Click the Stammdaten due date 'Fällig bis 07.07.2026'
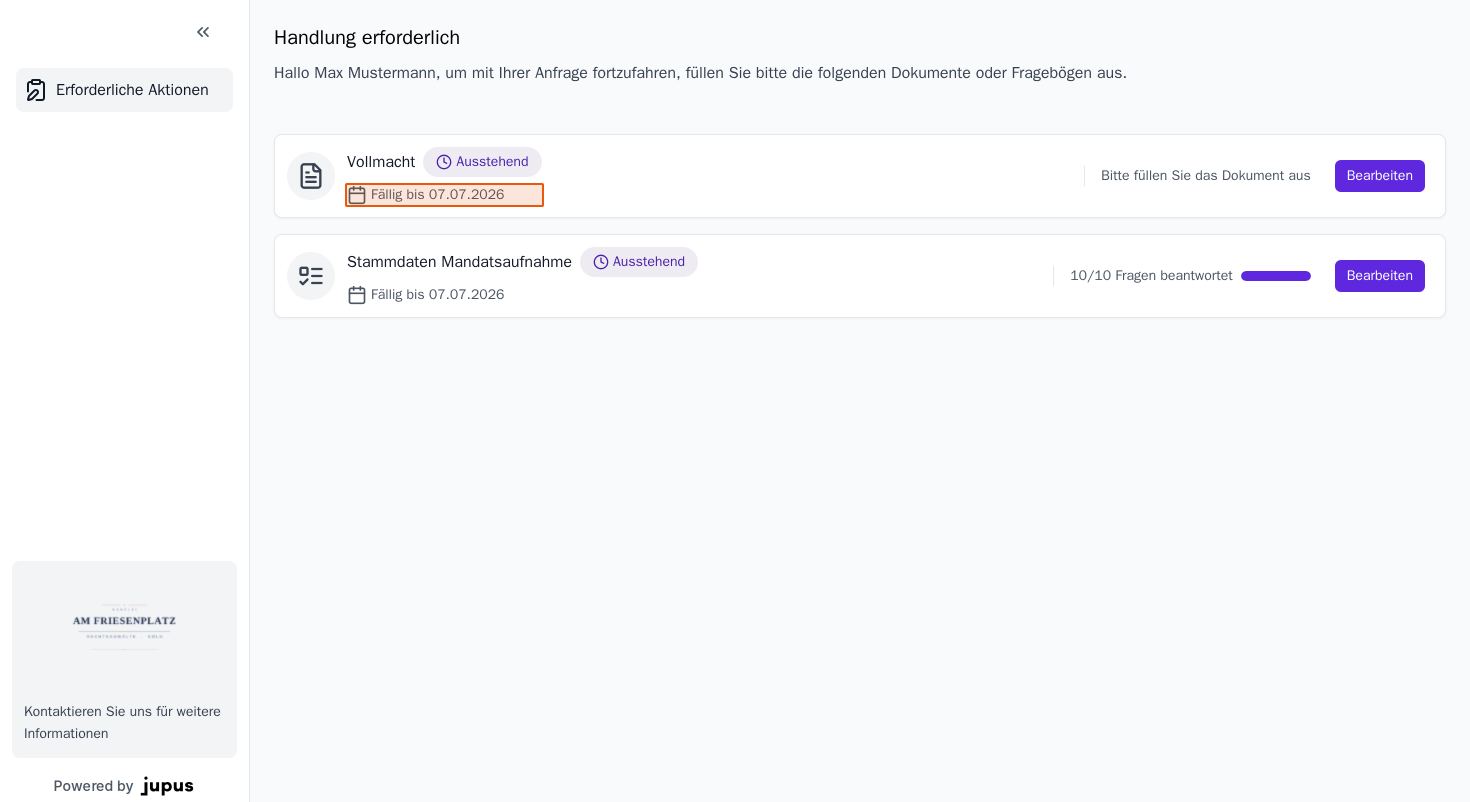Viewport: 1470px width, 802px height. pyautogui.click(x=438, y=295)
